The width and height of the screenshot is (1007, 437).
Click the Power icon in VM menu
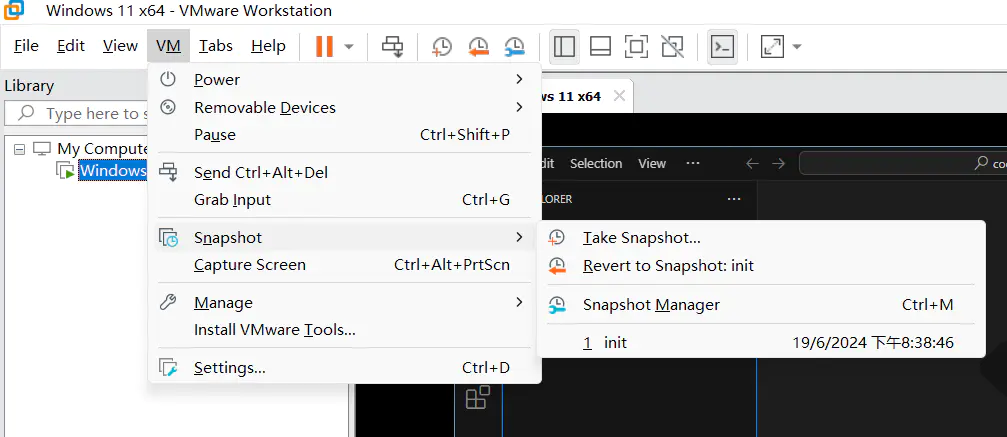point(168,79)
